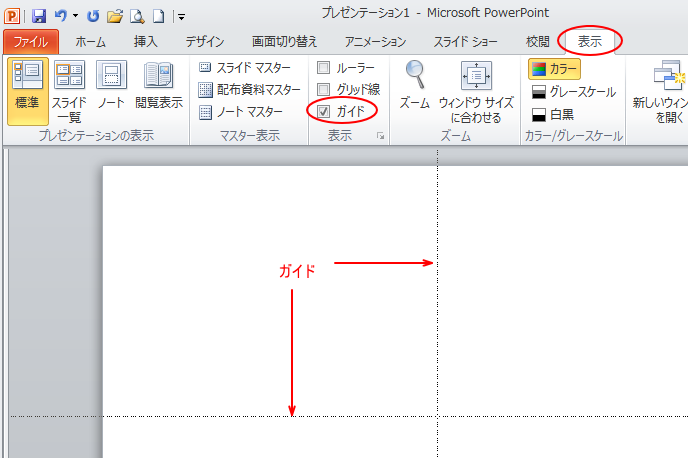Turn on グリッド線 gridlines checkbox
This screenshot has height=458, width=688.
(x=323, y=90)
